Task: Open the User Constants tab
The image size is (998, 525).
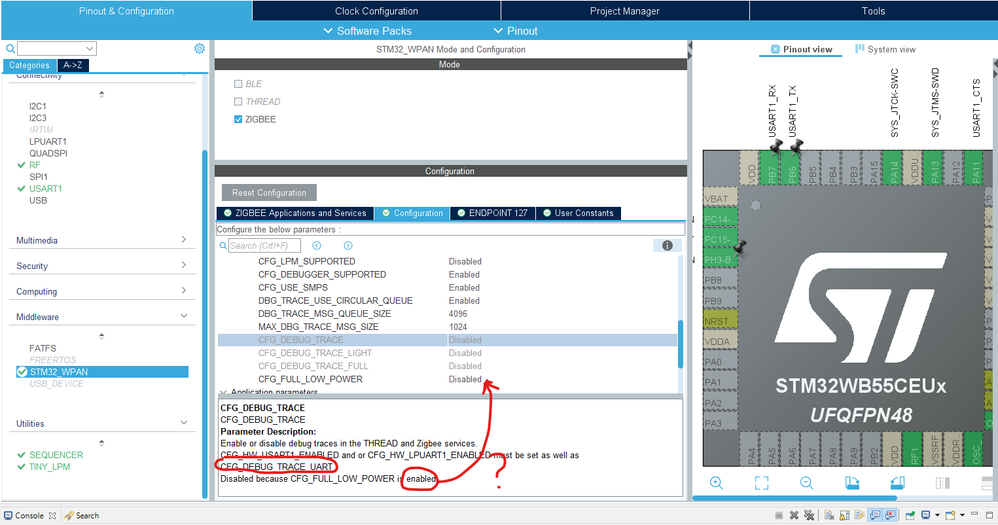Action: click(578, 213)
